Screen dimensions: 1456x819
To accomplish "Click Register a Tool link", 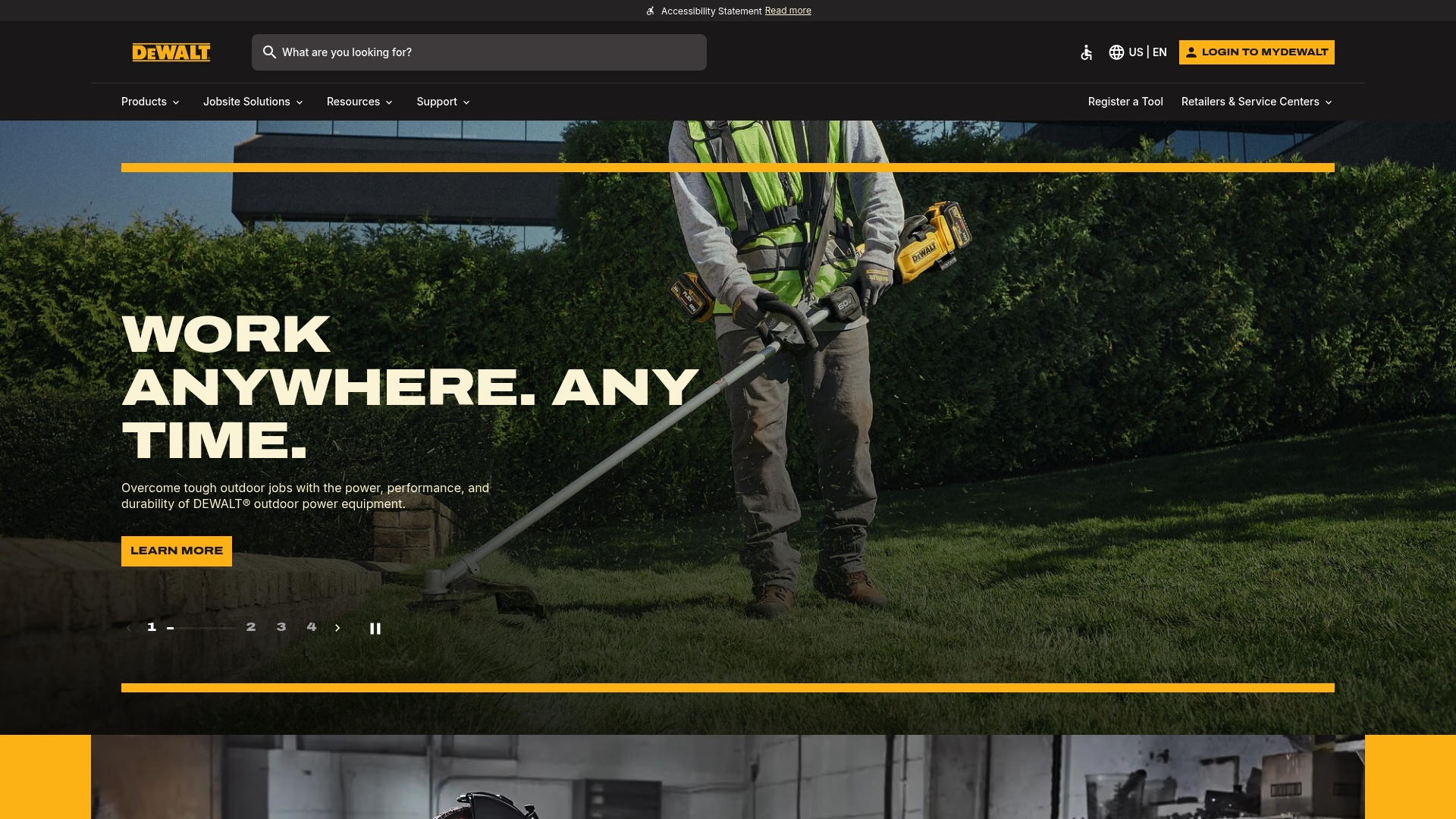I will tap(1125, 102).
